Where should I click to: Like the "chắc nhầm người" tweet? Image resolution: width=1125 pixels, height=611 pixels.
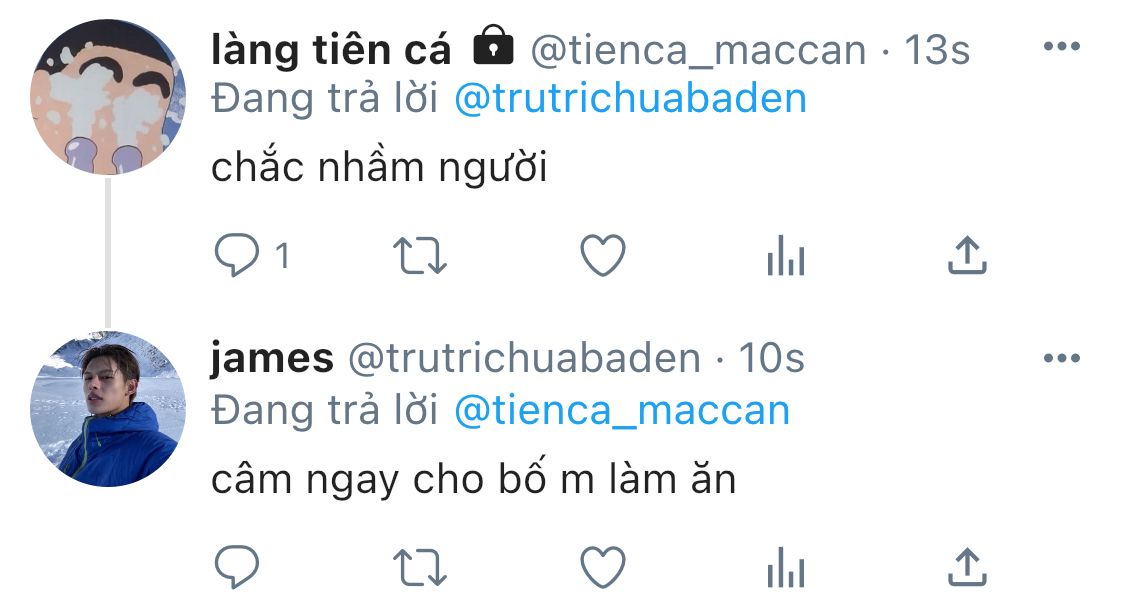[x=603, y=255]
